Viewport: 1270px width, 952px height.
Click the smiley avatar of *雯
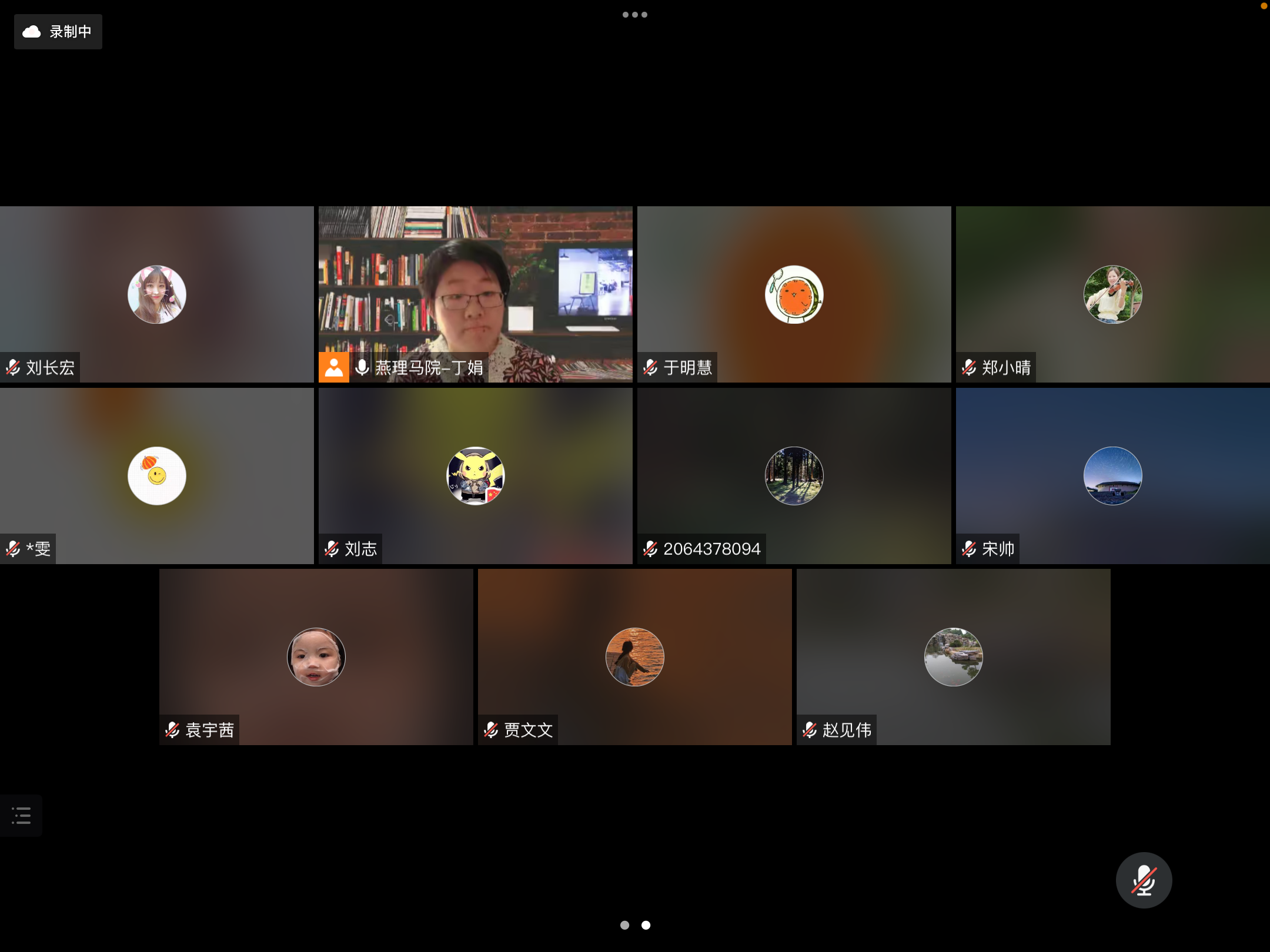pos(156,476)
